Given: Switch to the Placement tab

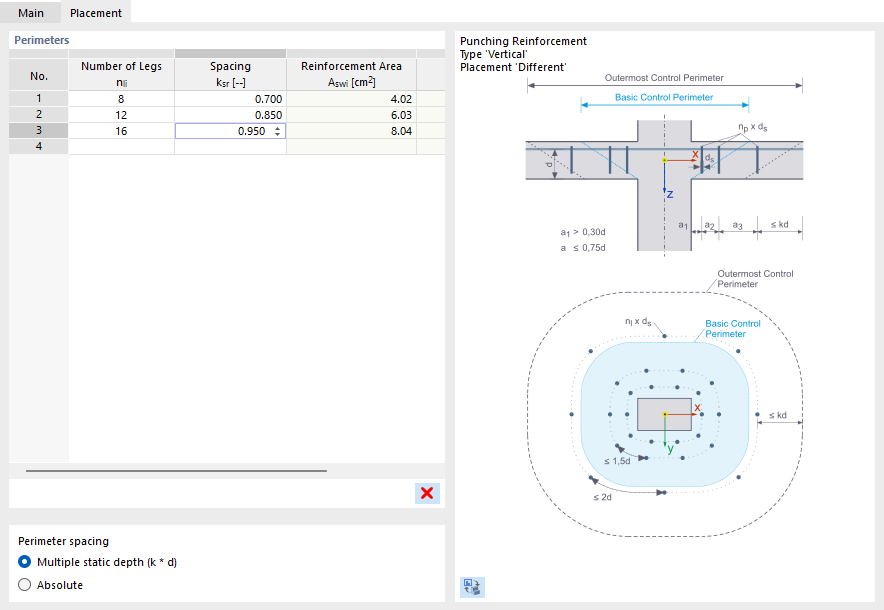Looking at the screenshot, I should (x=96, y=14).
